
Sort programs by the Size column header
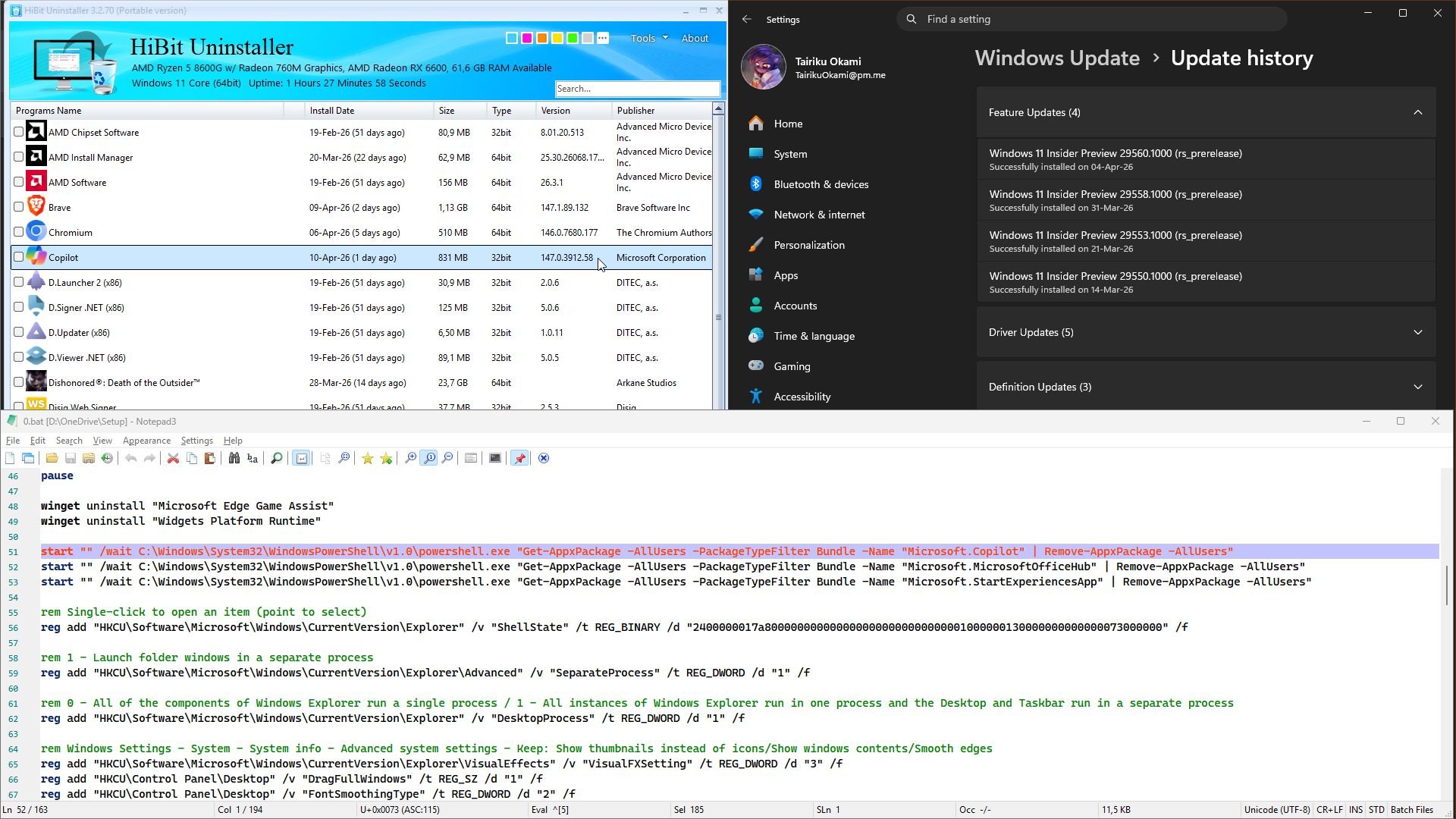[x=460, y=111]
